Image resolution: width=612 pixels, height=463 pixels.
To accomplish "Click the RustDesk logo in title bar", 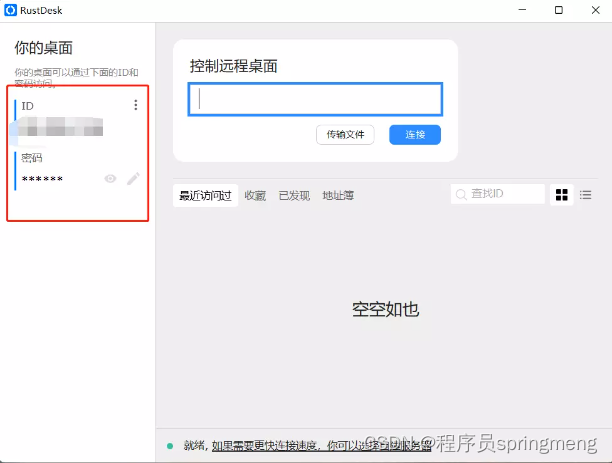I will [x=11, y=10].
